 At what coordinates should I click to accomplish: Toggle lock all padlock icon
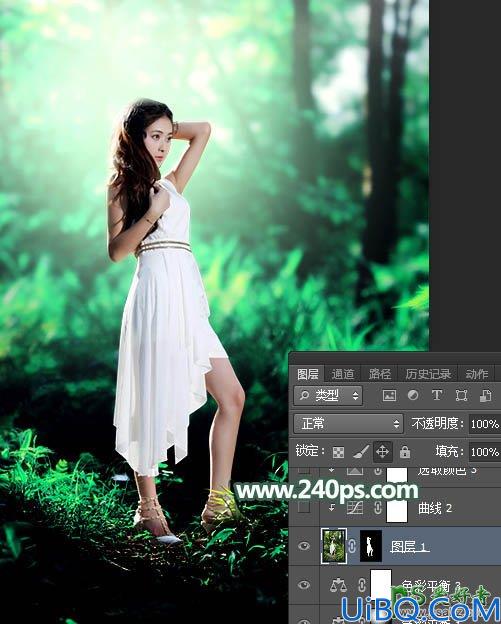click(x=405, y=452)
